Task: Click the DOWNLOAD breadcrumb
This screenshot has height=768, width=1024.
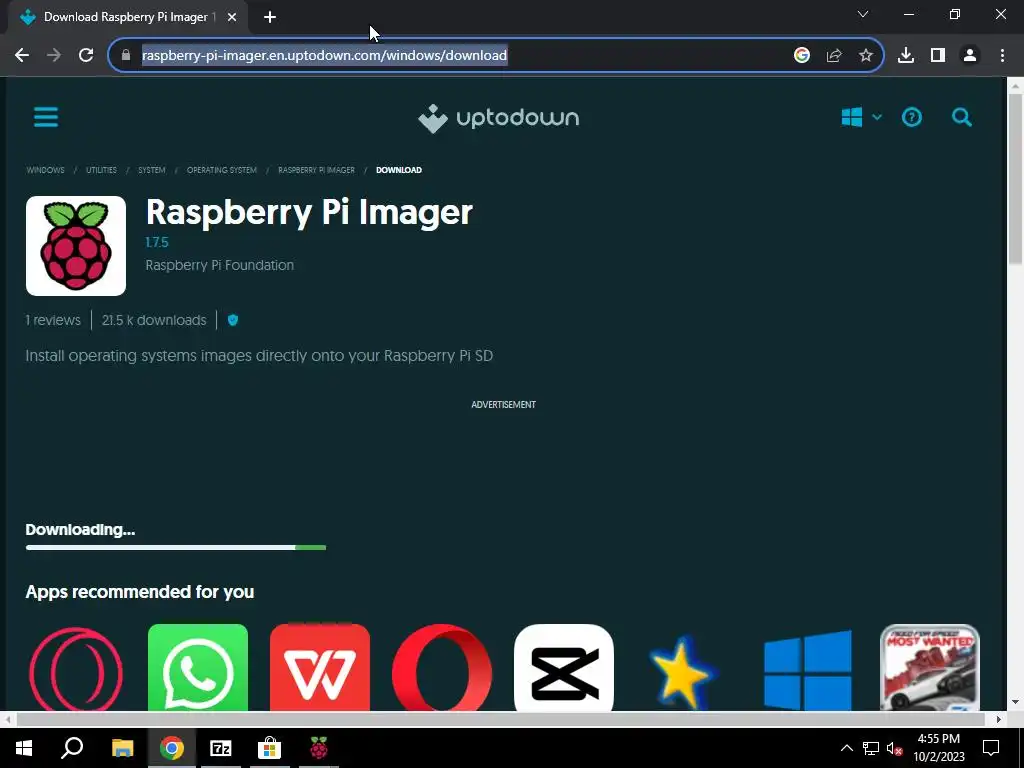Action: click(x=399, y=170)
